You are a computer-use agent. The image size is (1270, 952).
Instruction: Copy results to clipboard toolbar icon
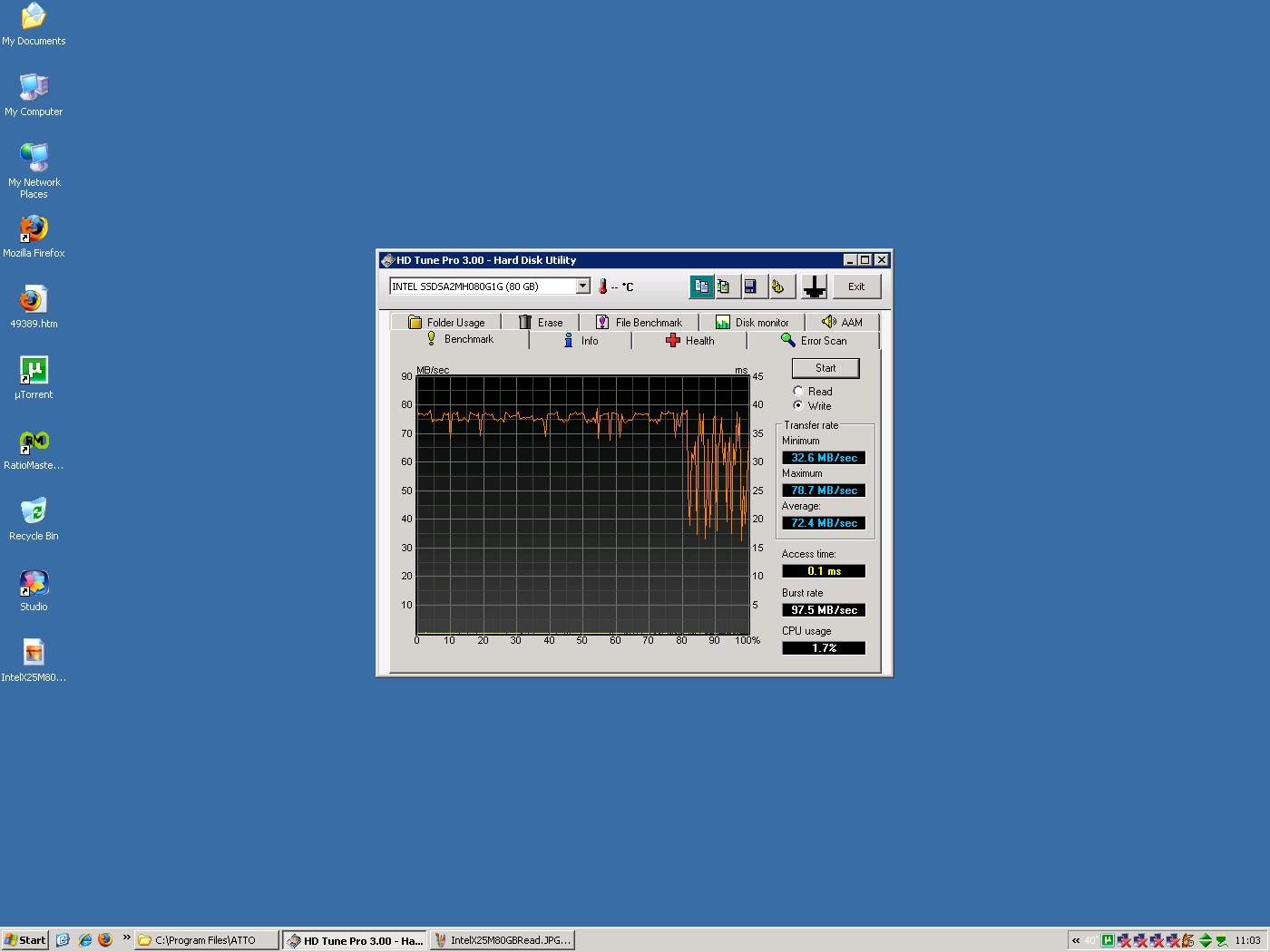[x=701, y=287]
